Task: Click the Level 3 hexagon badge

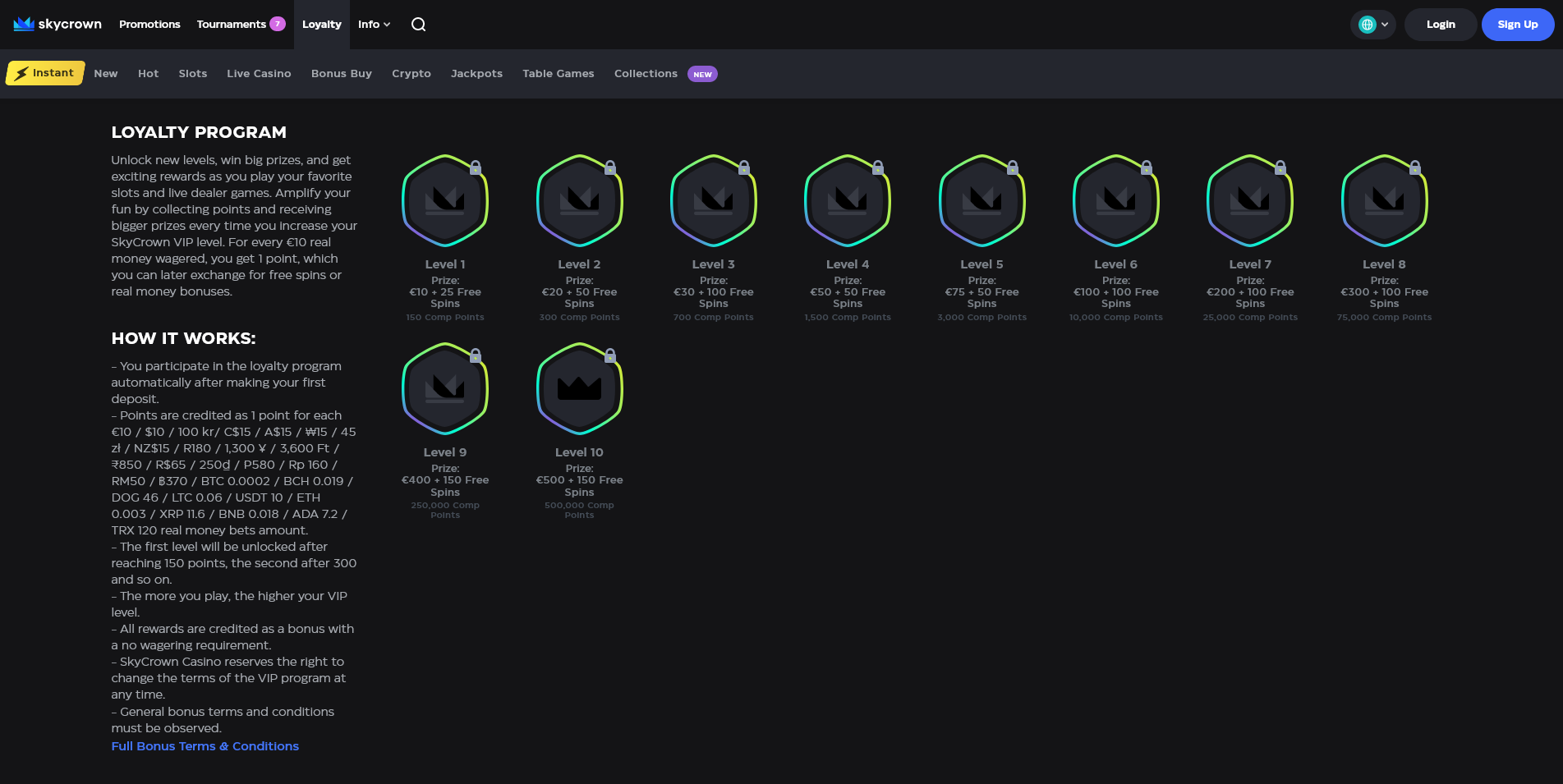Action: click(x=713, y=200)
